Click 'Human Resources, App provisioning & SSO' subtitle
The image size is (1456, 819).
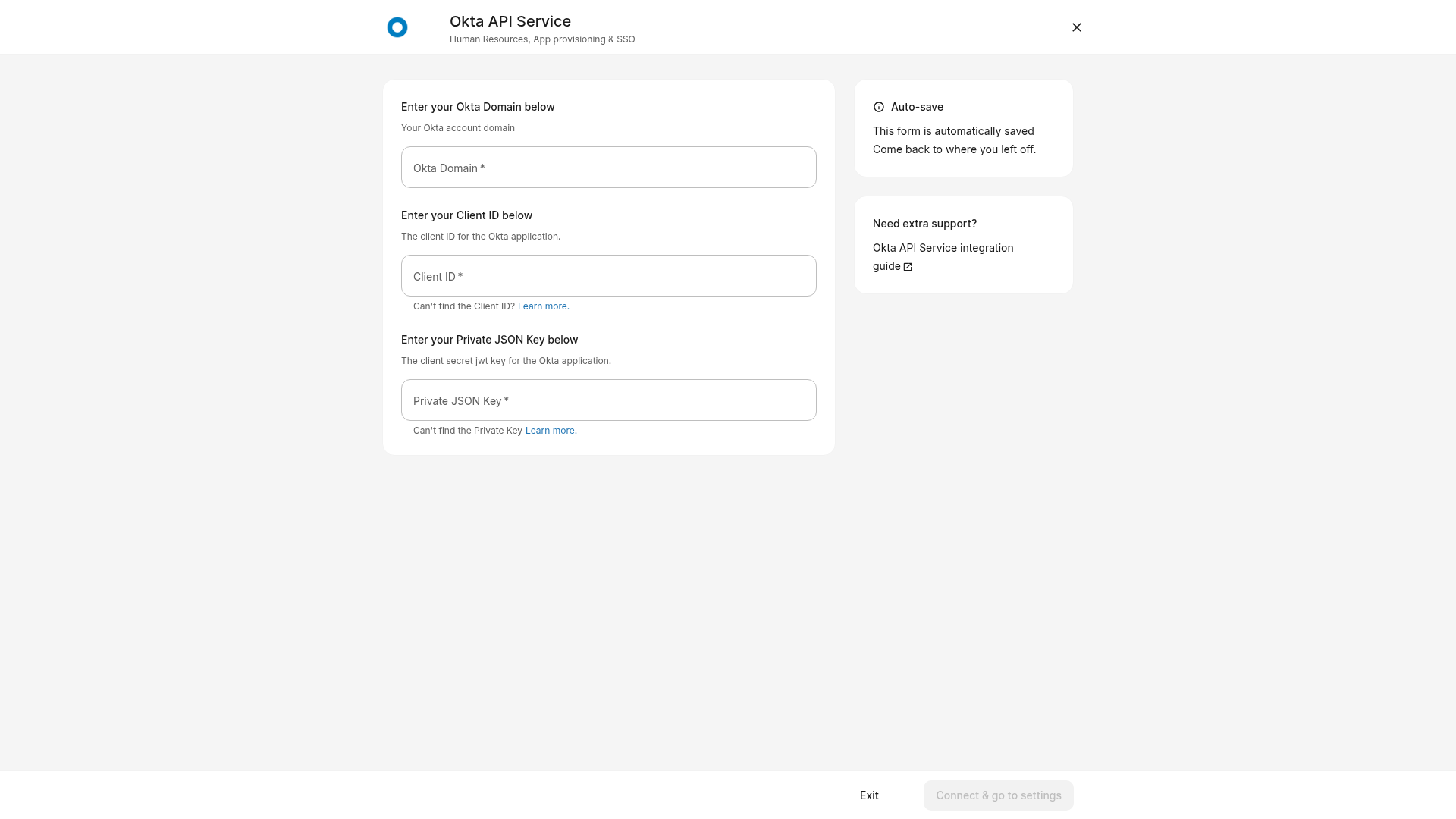tap(542, 39)
